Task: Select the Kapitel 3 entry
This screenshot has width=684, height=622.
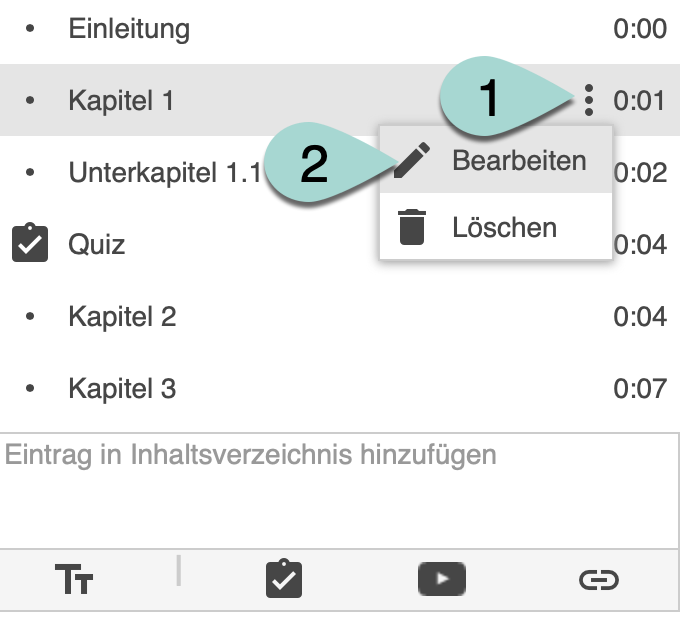Action: pyautogui.click(x=122, y=389)
